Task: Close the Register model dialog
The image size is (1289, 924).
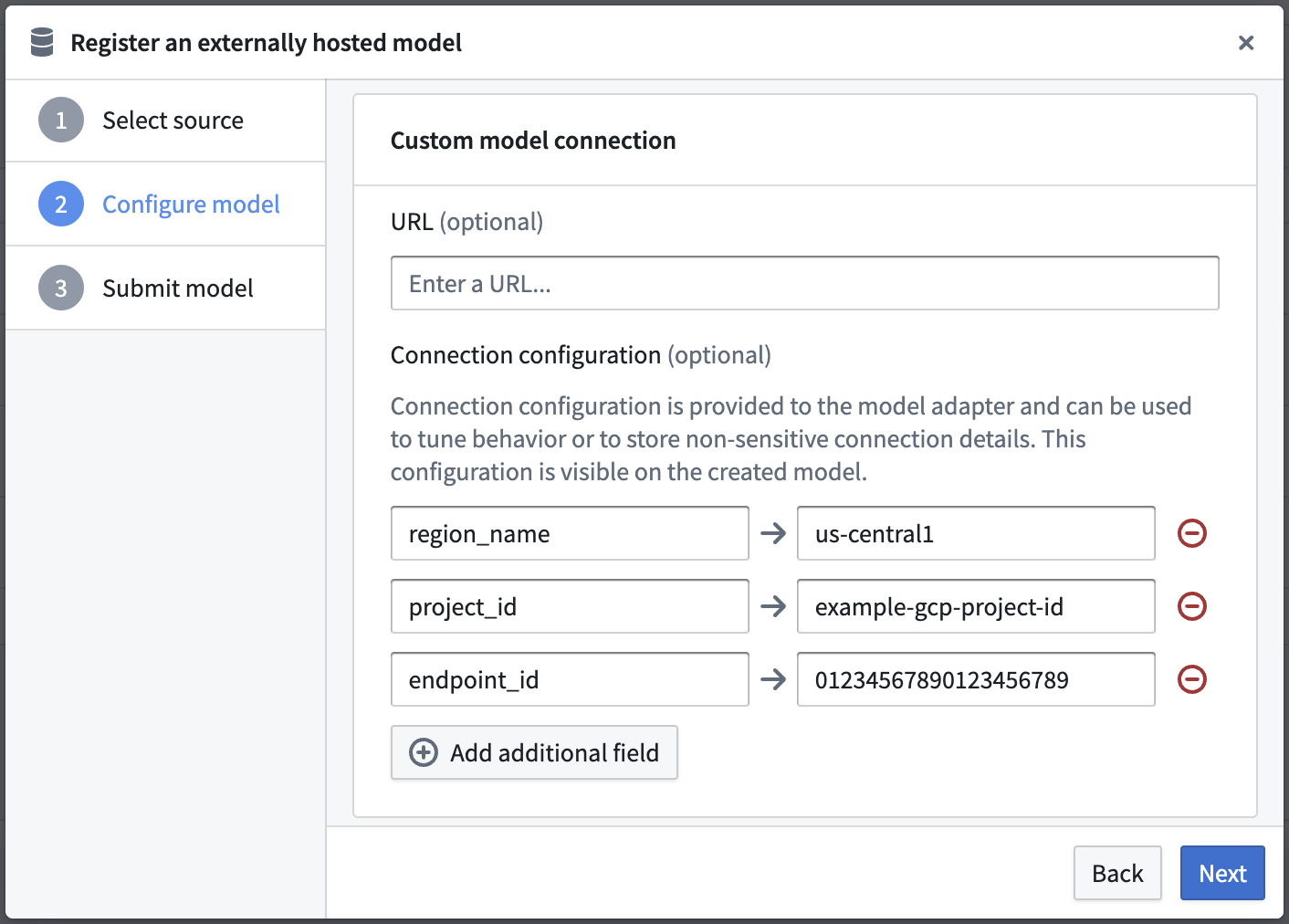Action: tap(1246, 43)
